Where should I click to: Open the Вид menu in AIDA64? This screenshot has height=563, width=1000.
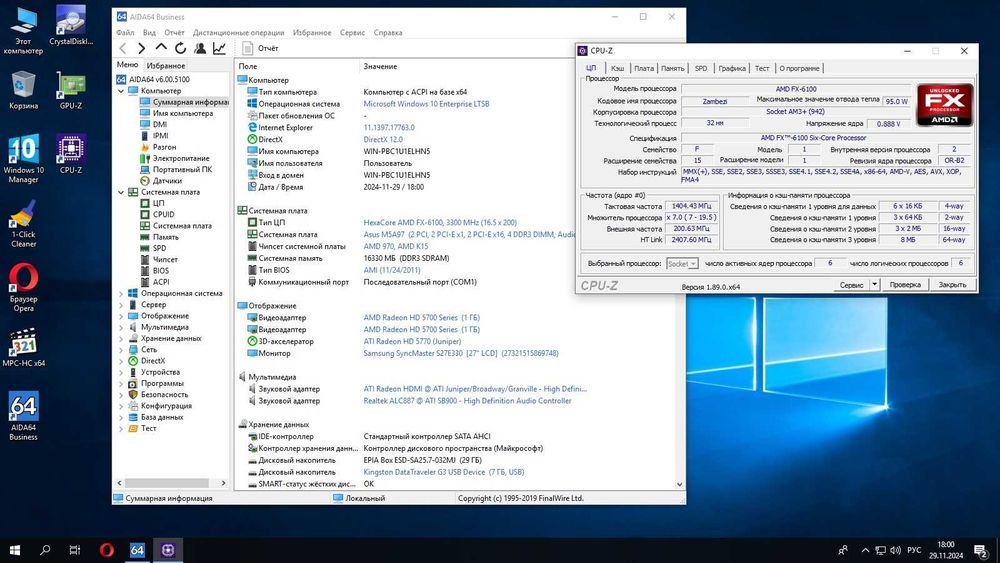[149, 33]
